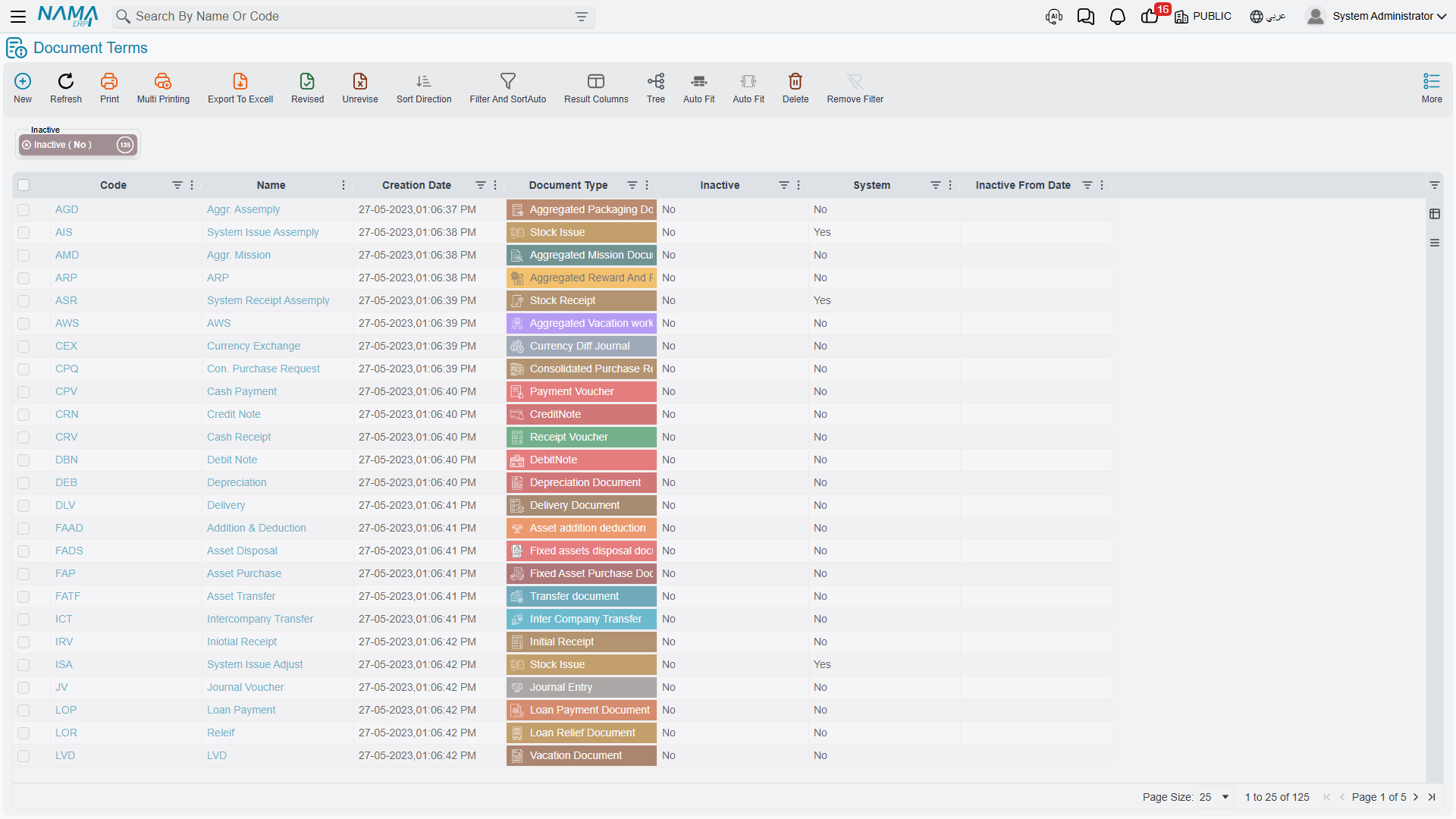
Task: Sort by the Inactive column header
Action: (x=720, y=185)
